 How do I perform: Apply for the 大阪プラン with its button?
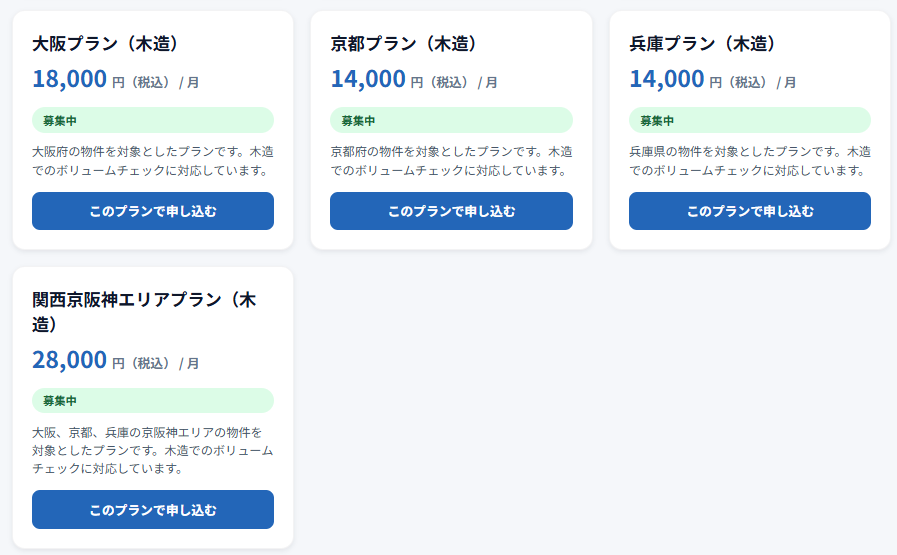pyautogui.click(x=153, y=211)
